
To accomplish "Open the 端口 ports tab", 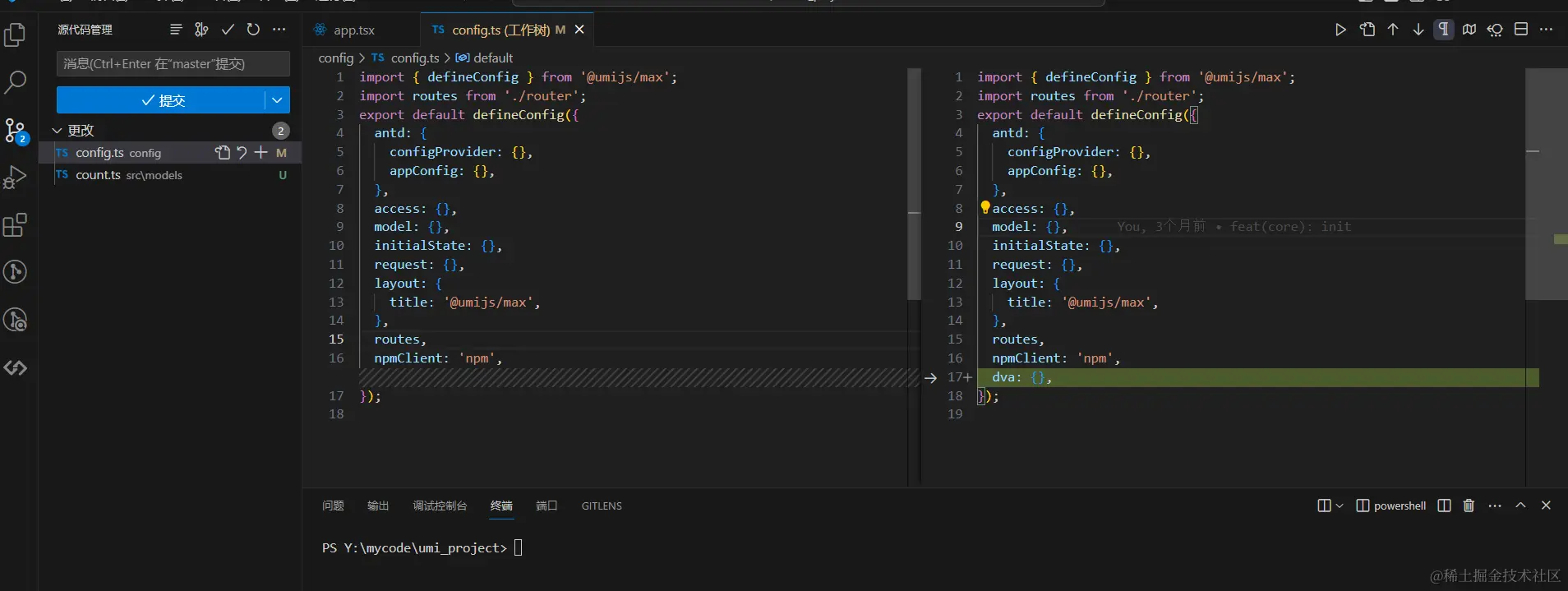I will [546, 506].
